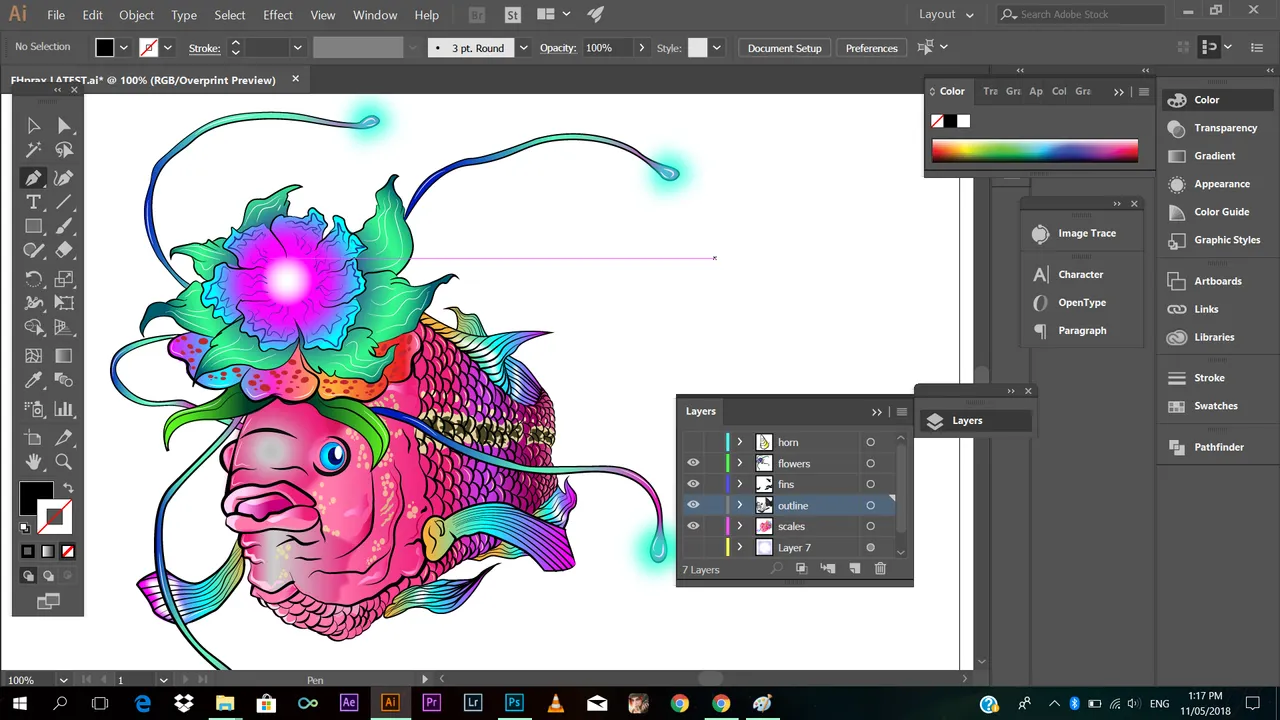Screen dimensions: 1280x720
Task: Select the Eyedropper tool
Action: 33,380
